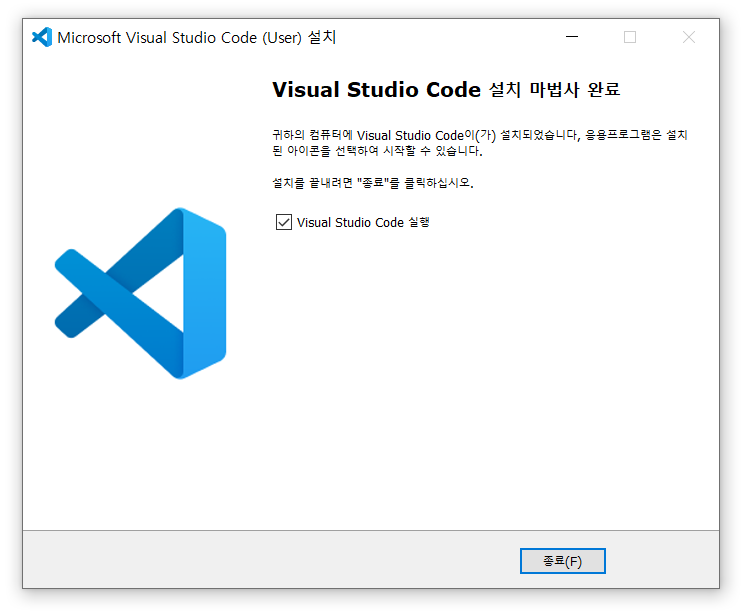This screenshot has height=611, width=749.
Task: Click the VS Code icon in title bar
Action: pos(42,37)
